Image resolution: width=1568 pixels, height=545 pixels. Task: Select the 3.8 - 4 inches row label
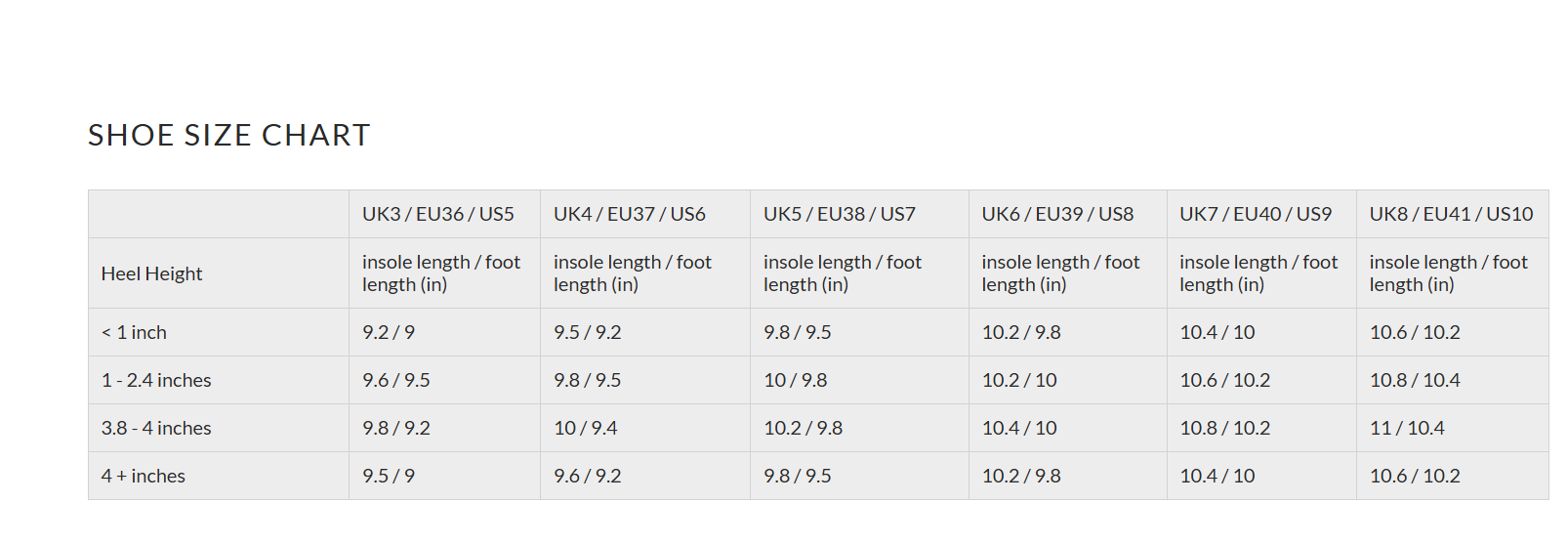pos(156,428)
